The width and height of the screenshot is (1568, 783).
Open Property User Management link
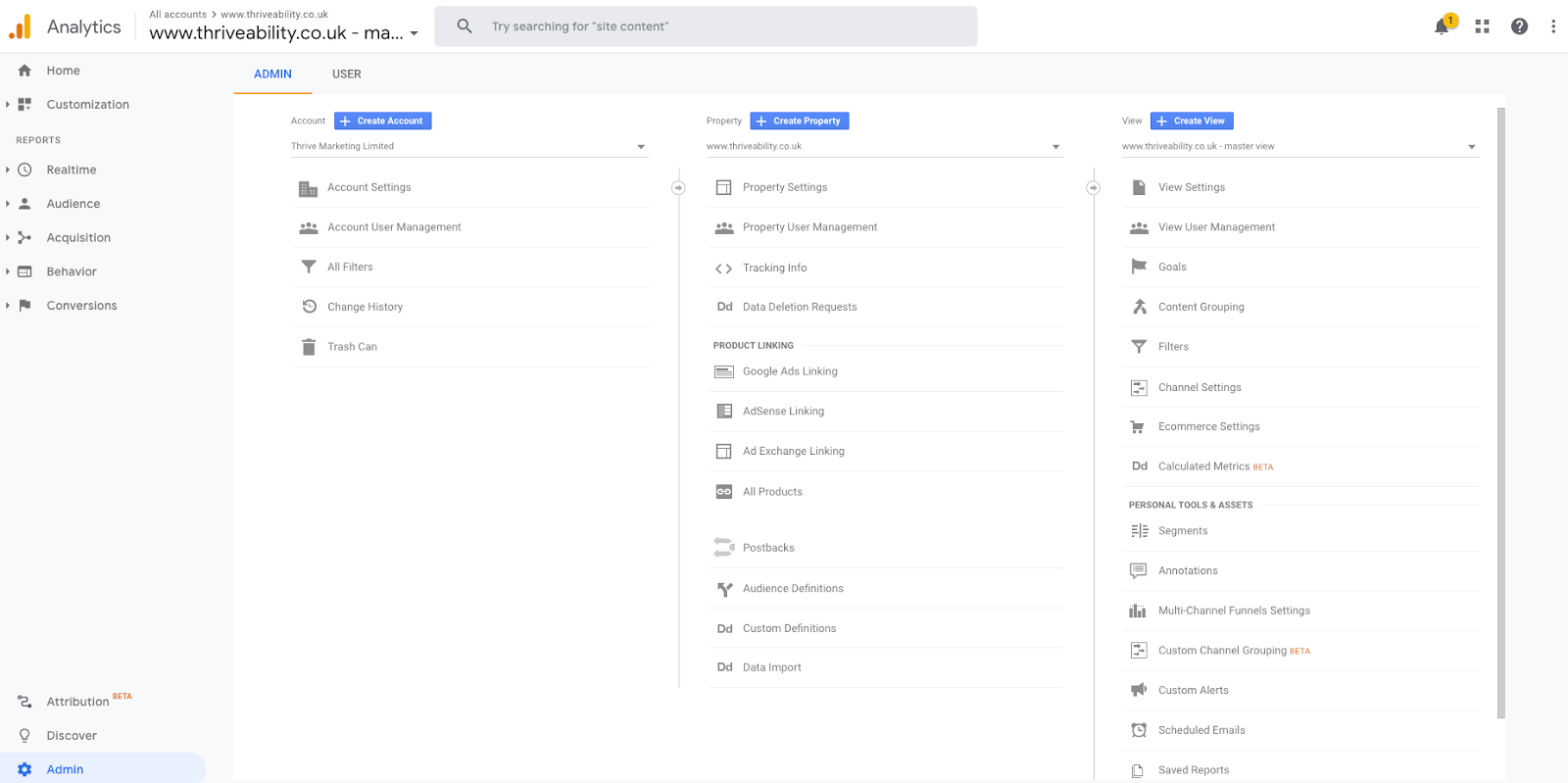tap(810, 227)
